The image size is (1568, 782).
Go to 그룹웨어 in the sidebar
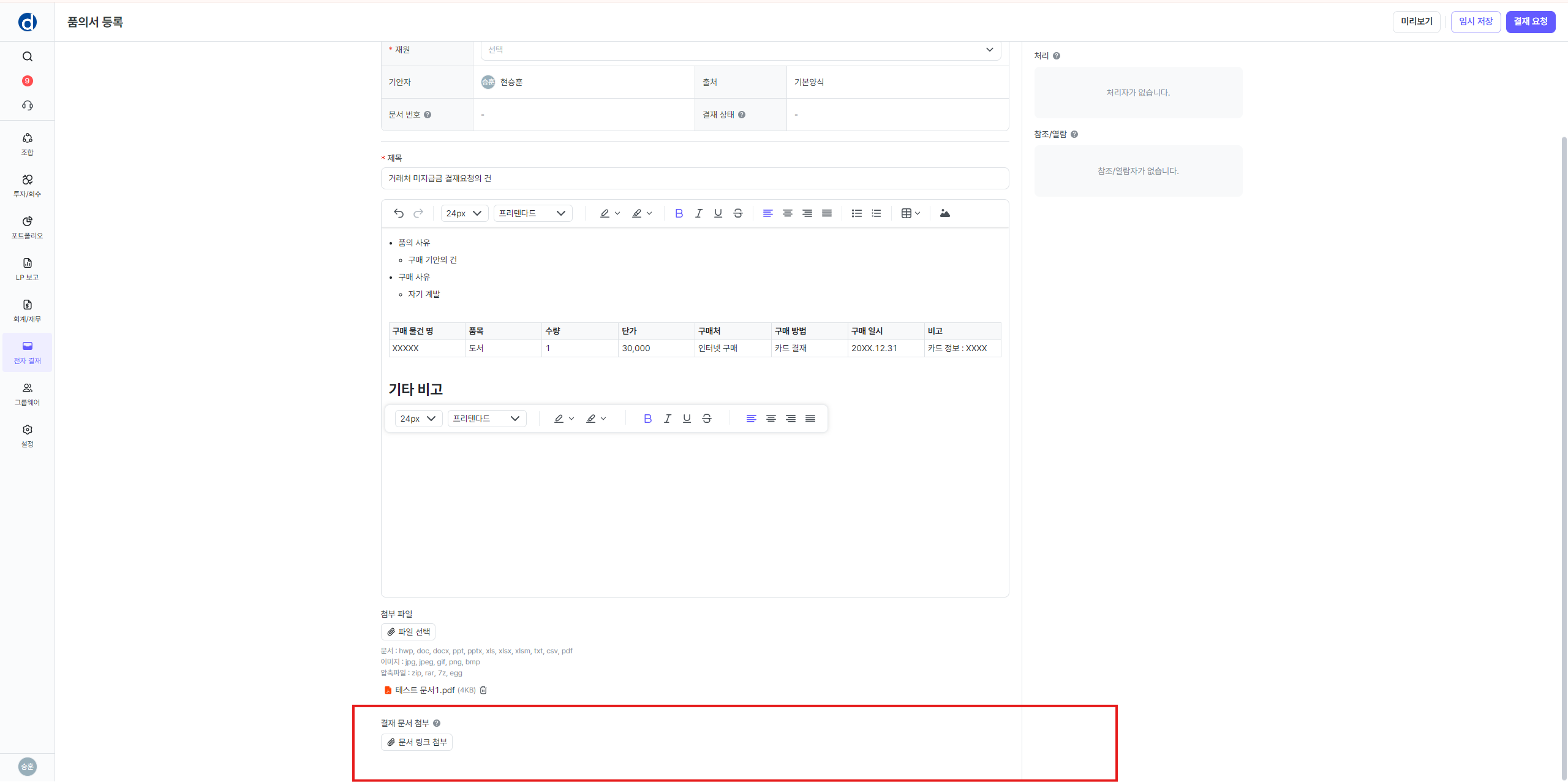(x=28, y=393)
